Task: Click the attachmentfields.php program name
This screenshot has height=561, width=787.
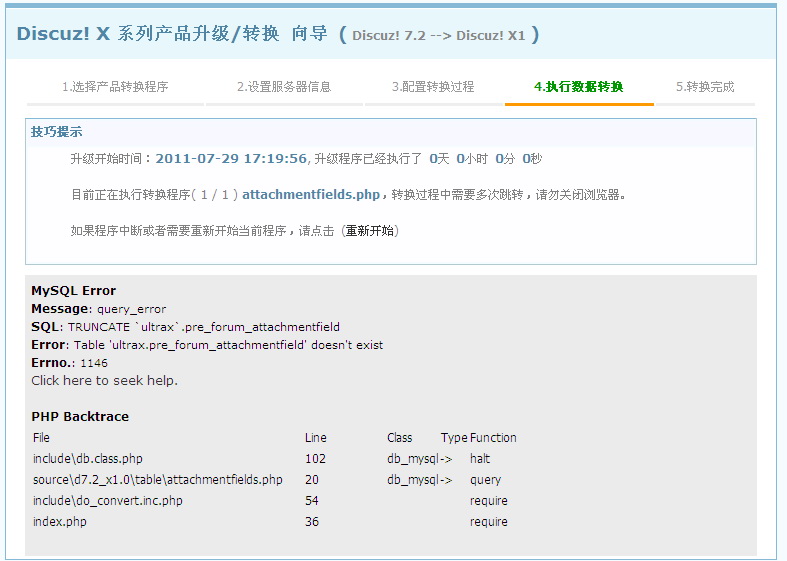Action: pos(311,195)
